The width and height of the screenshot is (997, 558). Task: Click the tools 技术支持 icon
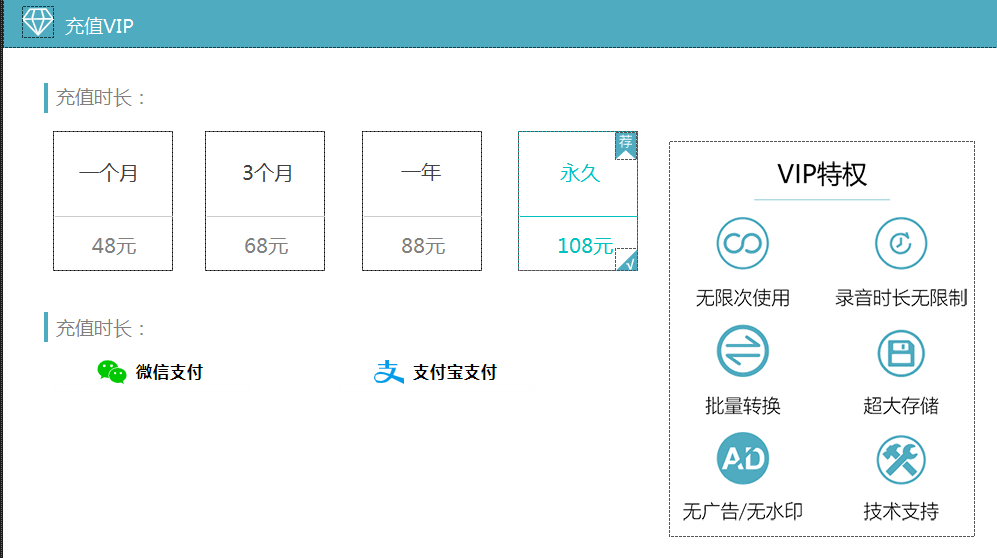901,460
